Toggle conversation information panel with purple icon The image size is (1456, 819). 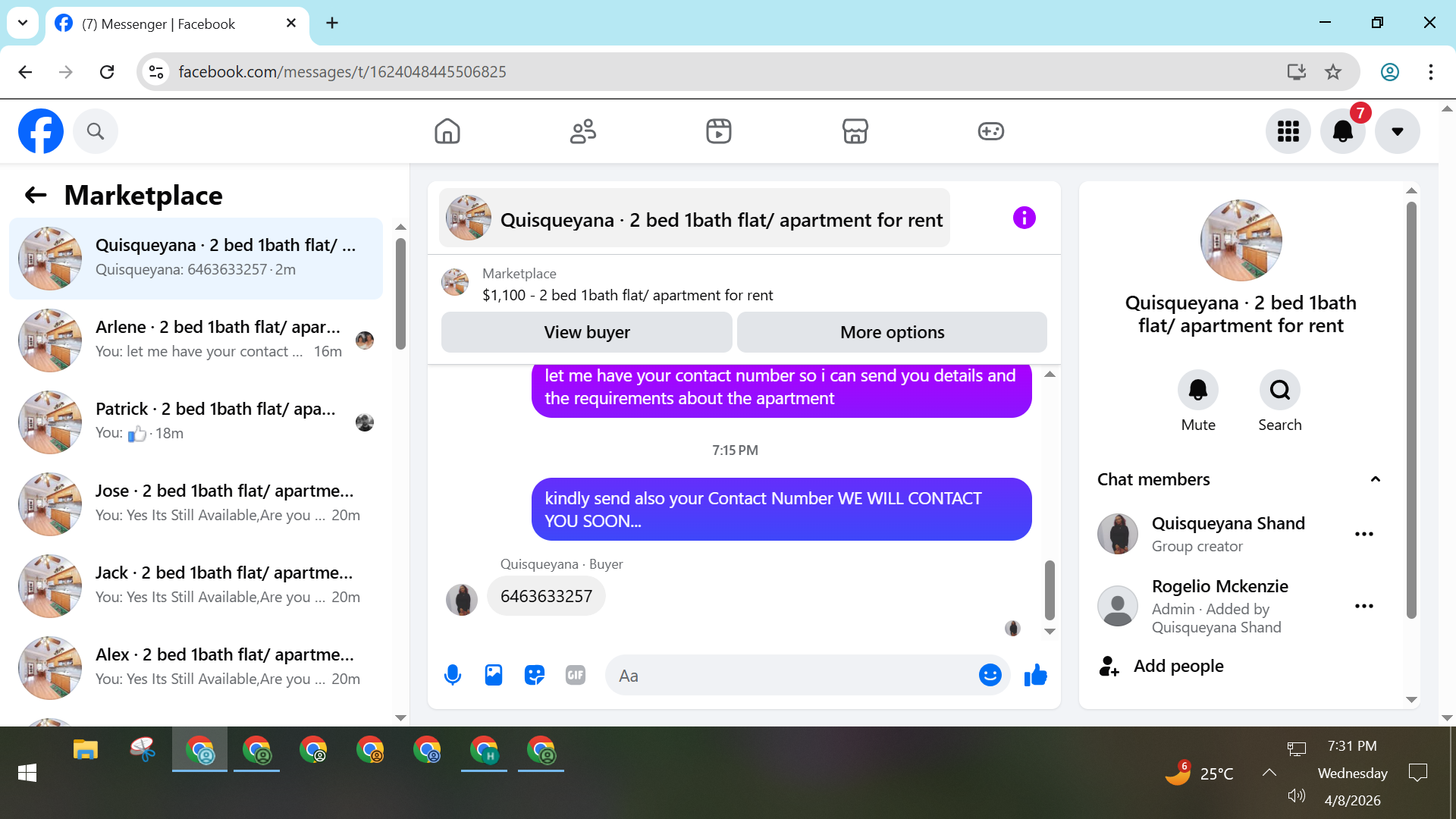[1024, 218]
